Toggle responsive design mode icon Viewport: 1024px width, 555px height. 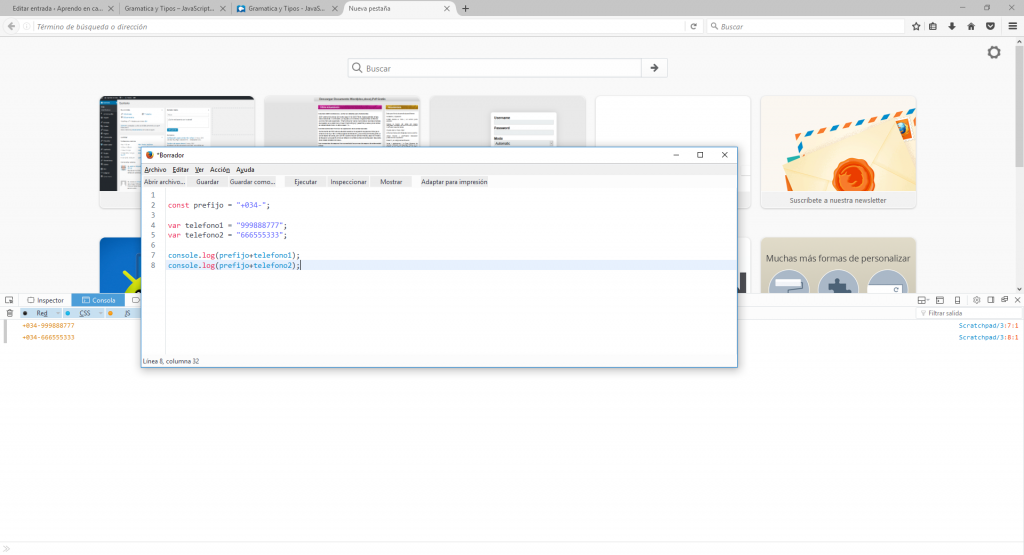pos(957,300)
